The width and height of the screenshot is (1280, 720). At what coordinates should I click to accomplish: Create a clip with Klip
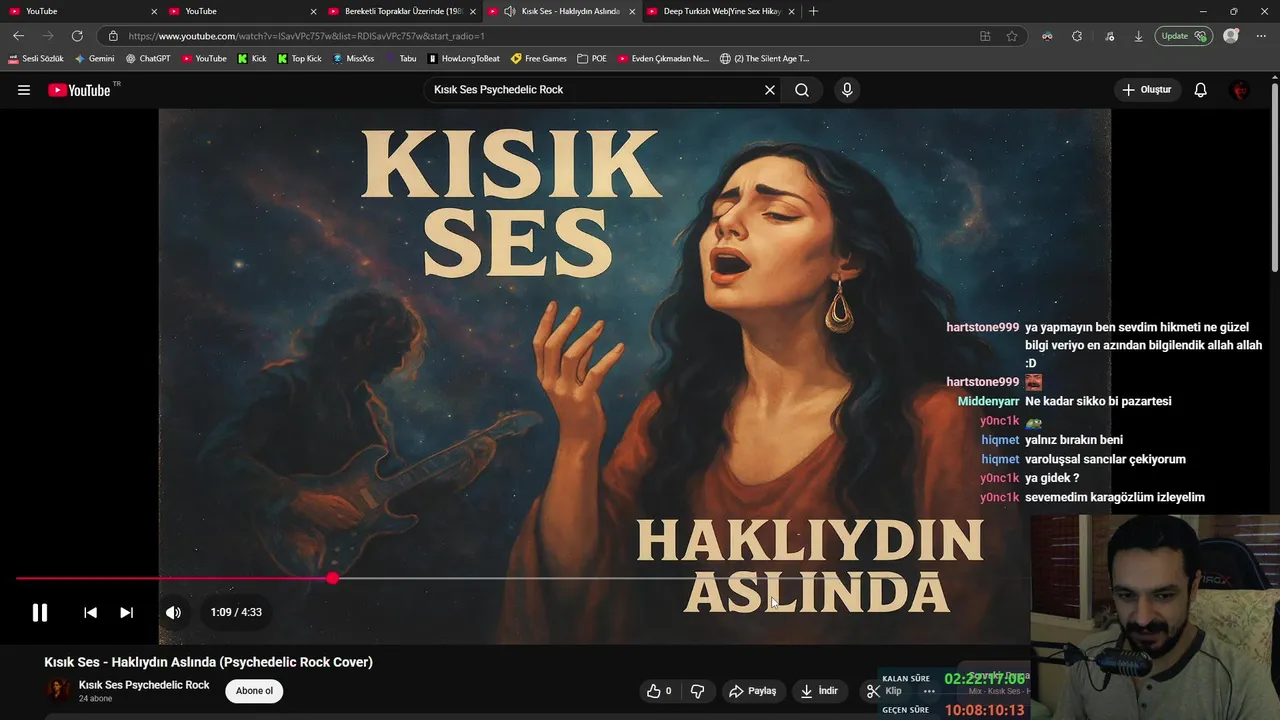click(x=884, y=691)
